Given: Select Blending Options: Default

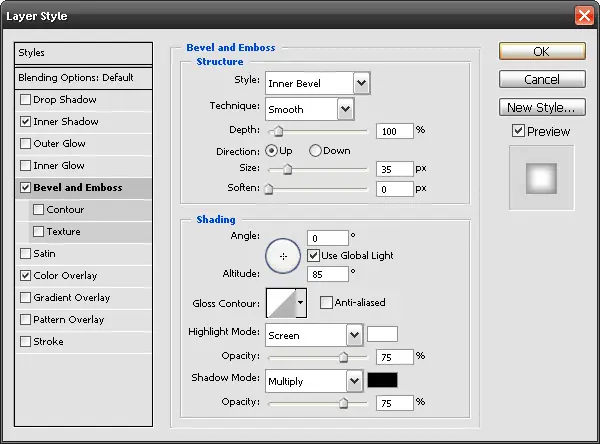Looking at the screenshot, I should coord(83,78).
